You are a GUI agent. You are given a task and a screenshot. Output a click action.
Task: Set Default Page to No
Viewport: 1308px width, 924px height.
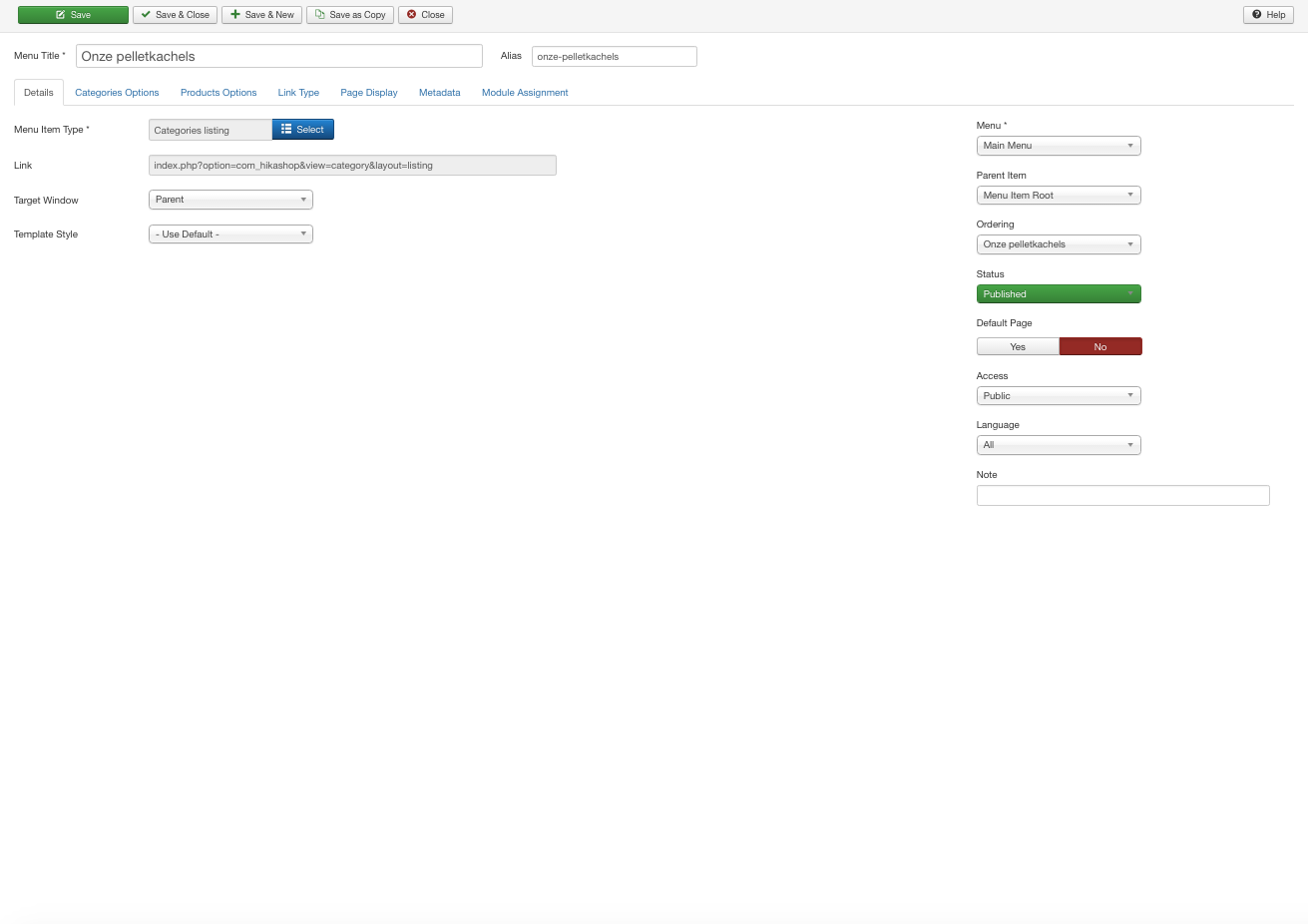pyautogui.click(x=1100, y=346)
